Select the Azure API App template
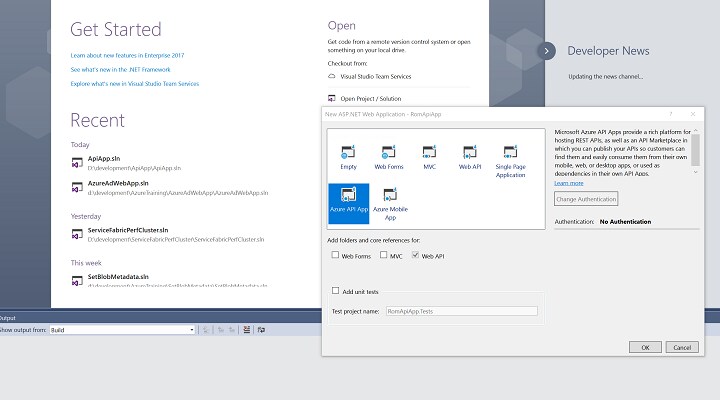The image size is (720, 400). [349, 203]
